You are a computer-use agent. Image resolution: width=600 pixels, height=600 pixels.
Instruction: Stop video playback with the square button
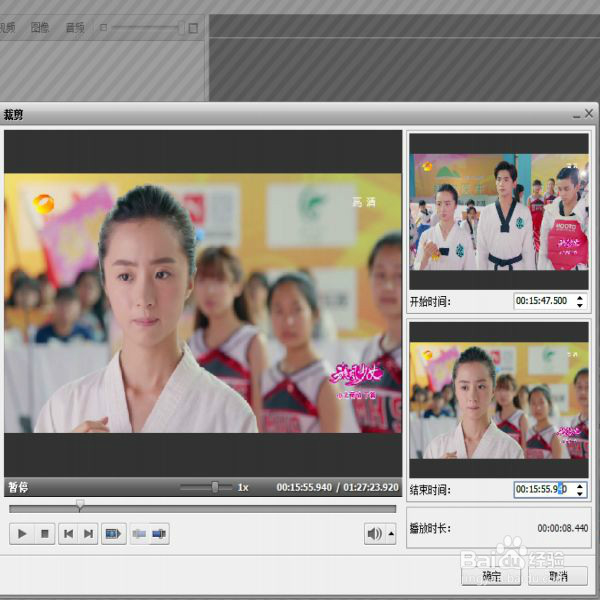(x=45, y=533)
